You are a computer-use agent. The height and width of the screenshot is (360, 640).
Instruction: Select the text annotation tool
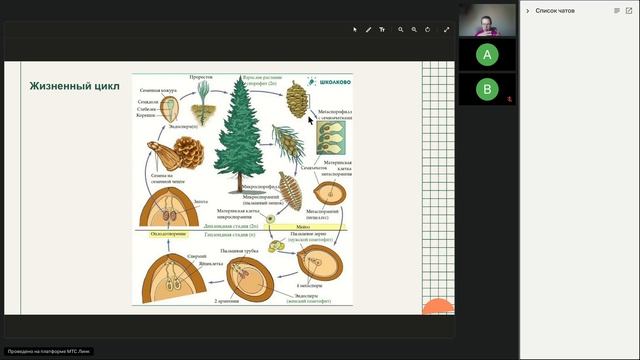coord(382,29)
